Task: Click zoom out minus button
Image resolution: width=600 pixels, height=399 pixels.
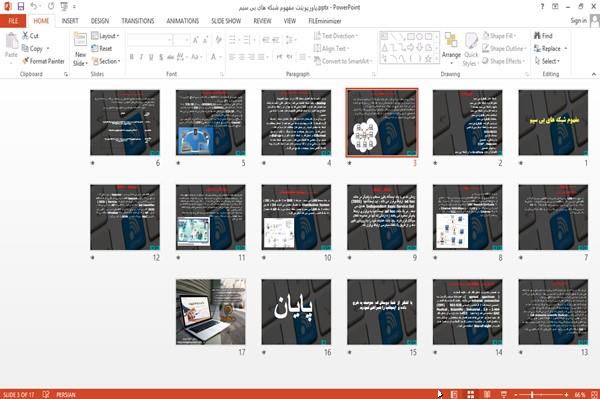Action: pyautogui.click(x=516, y=394)
